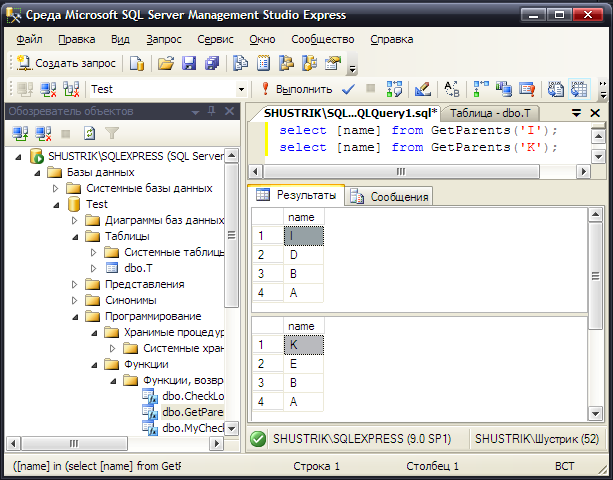Click the Summary page icon
This screenshot has height=480, width=613.
263,63
